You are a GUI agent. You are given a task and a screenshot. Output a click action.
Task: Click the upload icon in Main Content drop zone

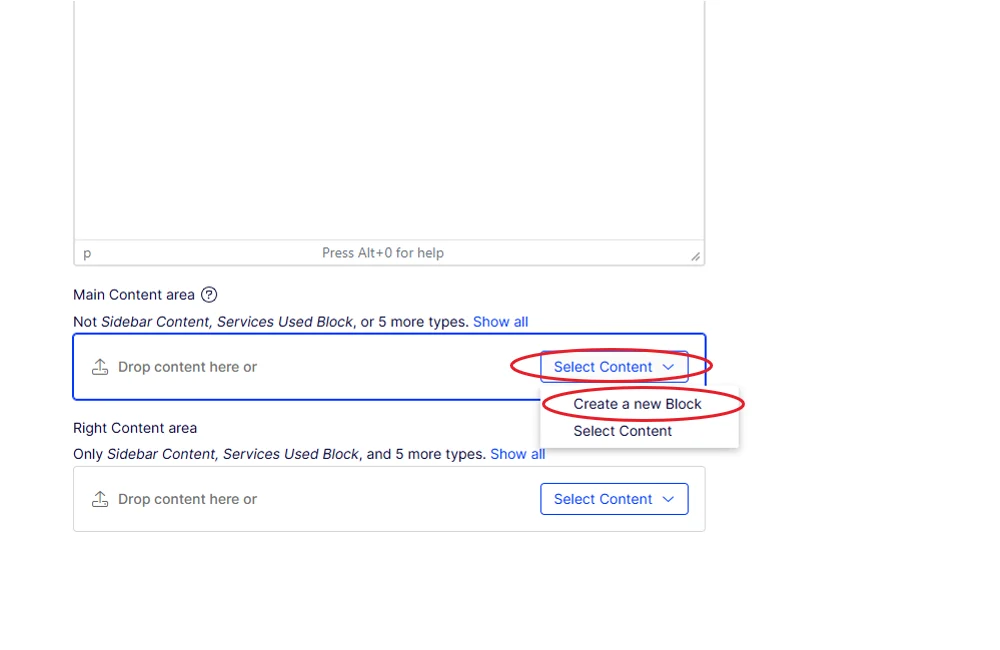[x=100, y=367]
